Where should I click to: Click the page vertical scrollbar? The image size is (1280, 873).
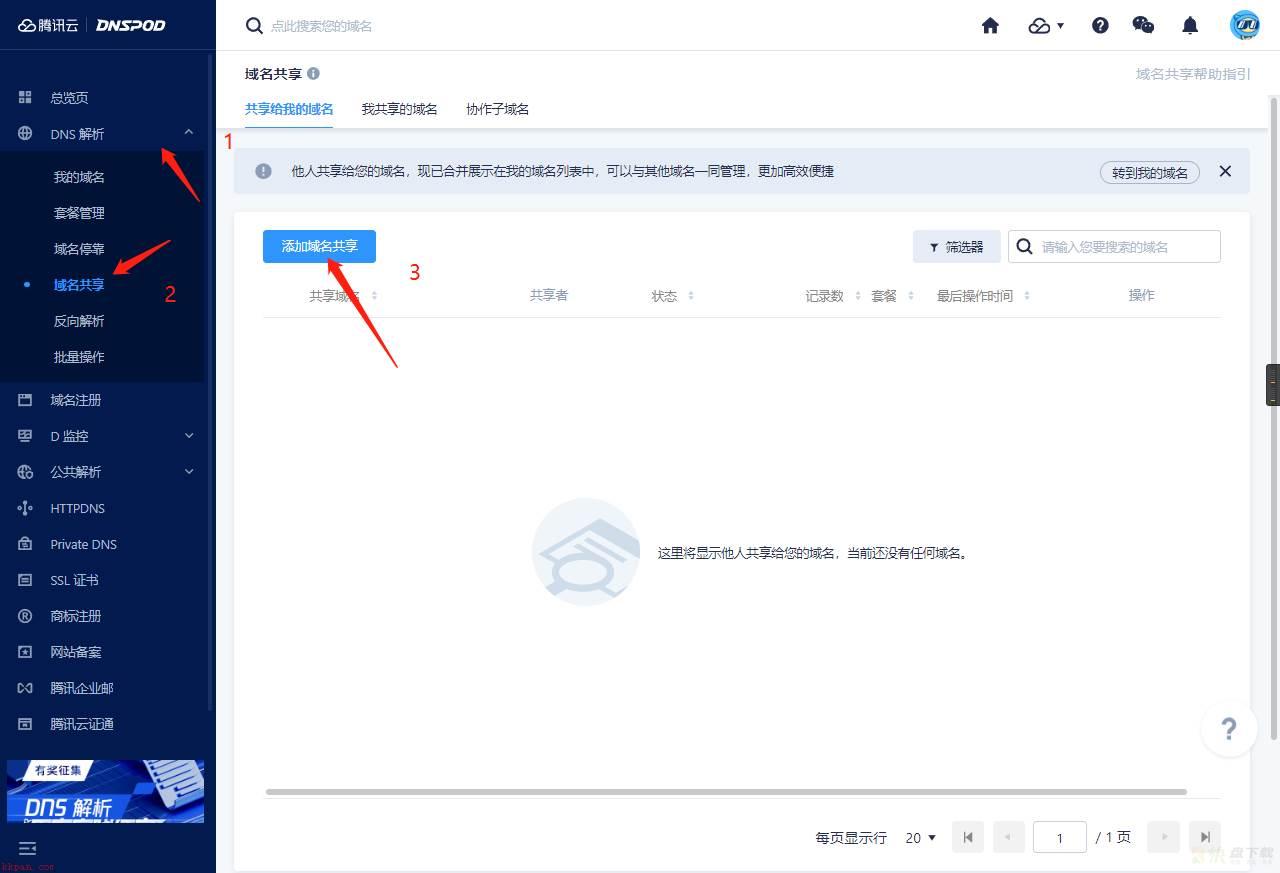coord(1274,420)
